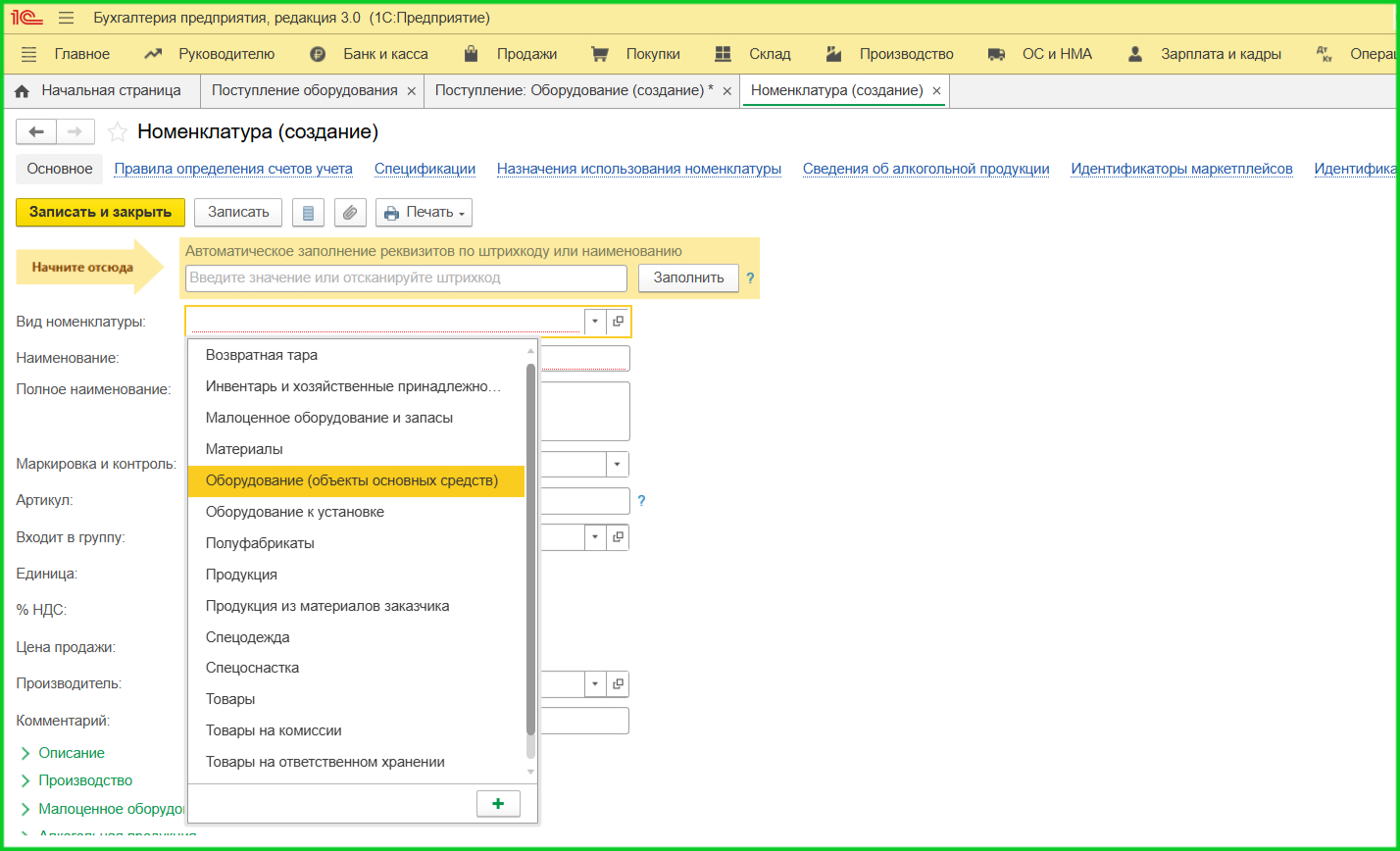Viewport: 1400px width, 851px height.
Task: Open the Вид номенклатуры selection form icon
Action: (618, 322)
